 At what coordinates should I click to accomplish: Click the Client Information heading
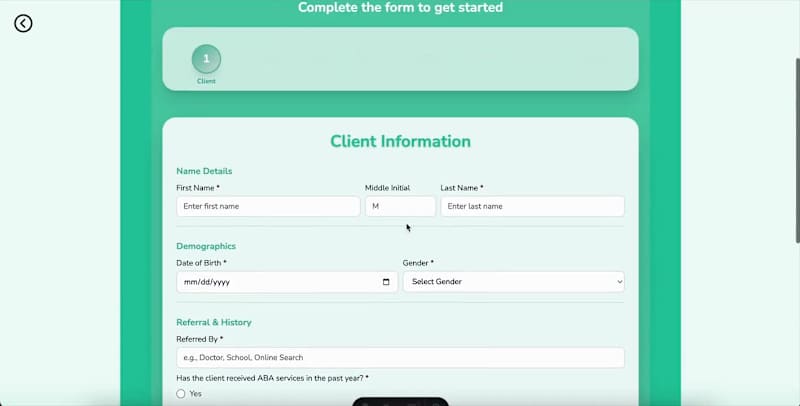pos(401,141)
